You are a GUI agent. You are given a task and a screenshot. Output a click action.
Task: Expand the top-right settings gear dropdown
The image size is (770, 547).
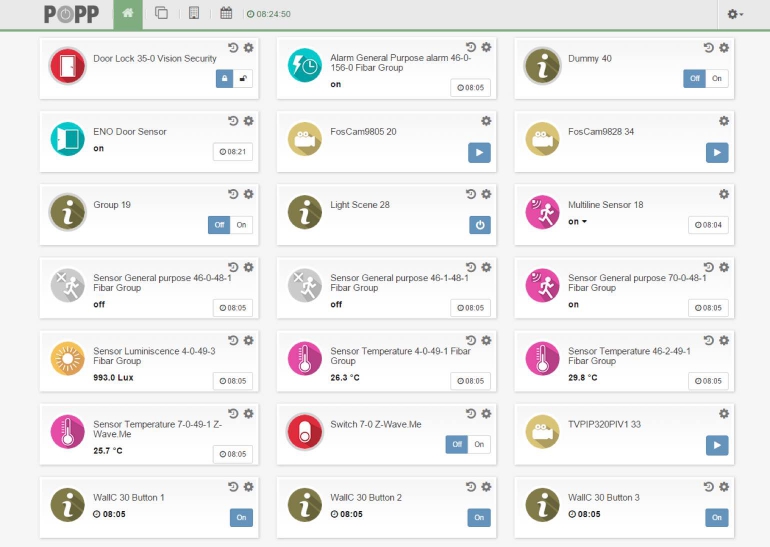735,14
